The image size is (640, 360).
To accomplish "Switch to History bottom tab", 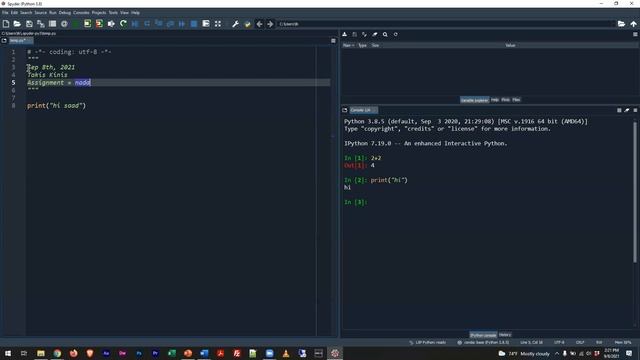I will click(505, 335).
